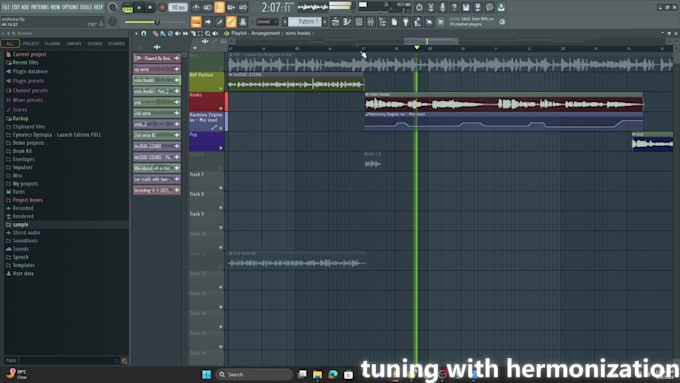Click the speech bubble support icon
The height and width of the screenshot is (383, 680).
tap(489, 7)
